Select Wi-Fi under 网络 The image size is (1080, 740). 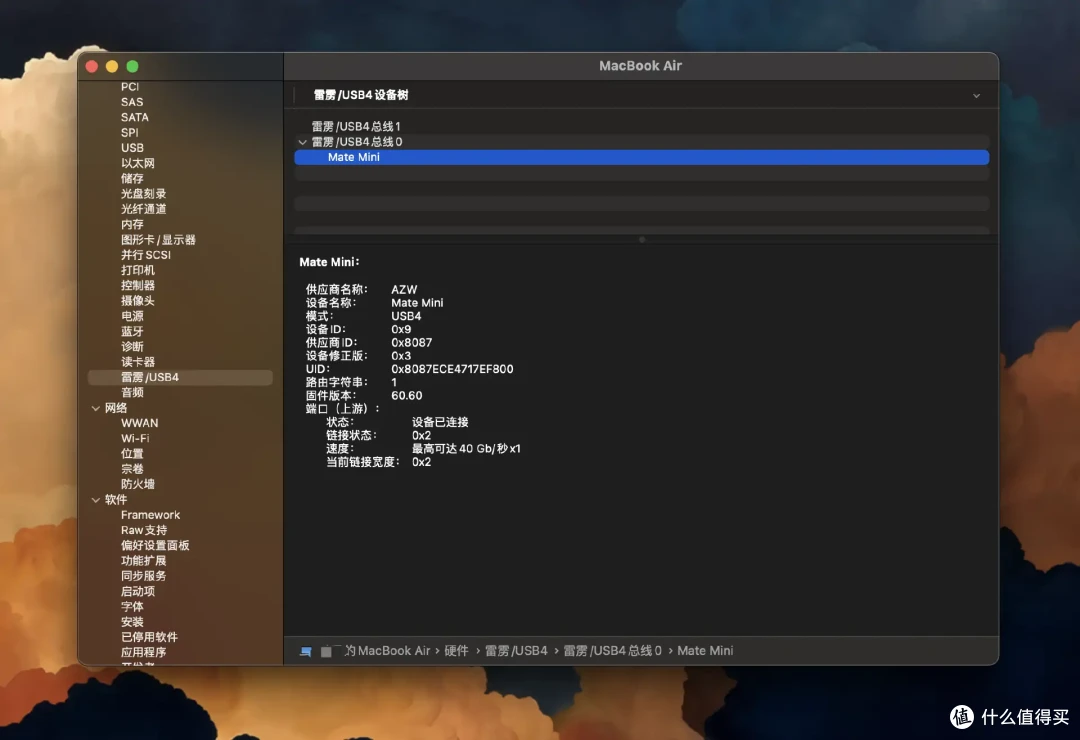tap(135, 438)
